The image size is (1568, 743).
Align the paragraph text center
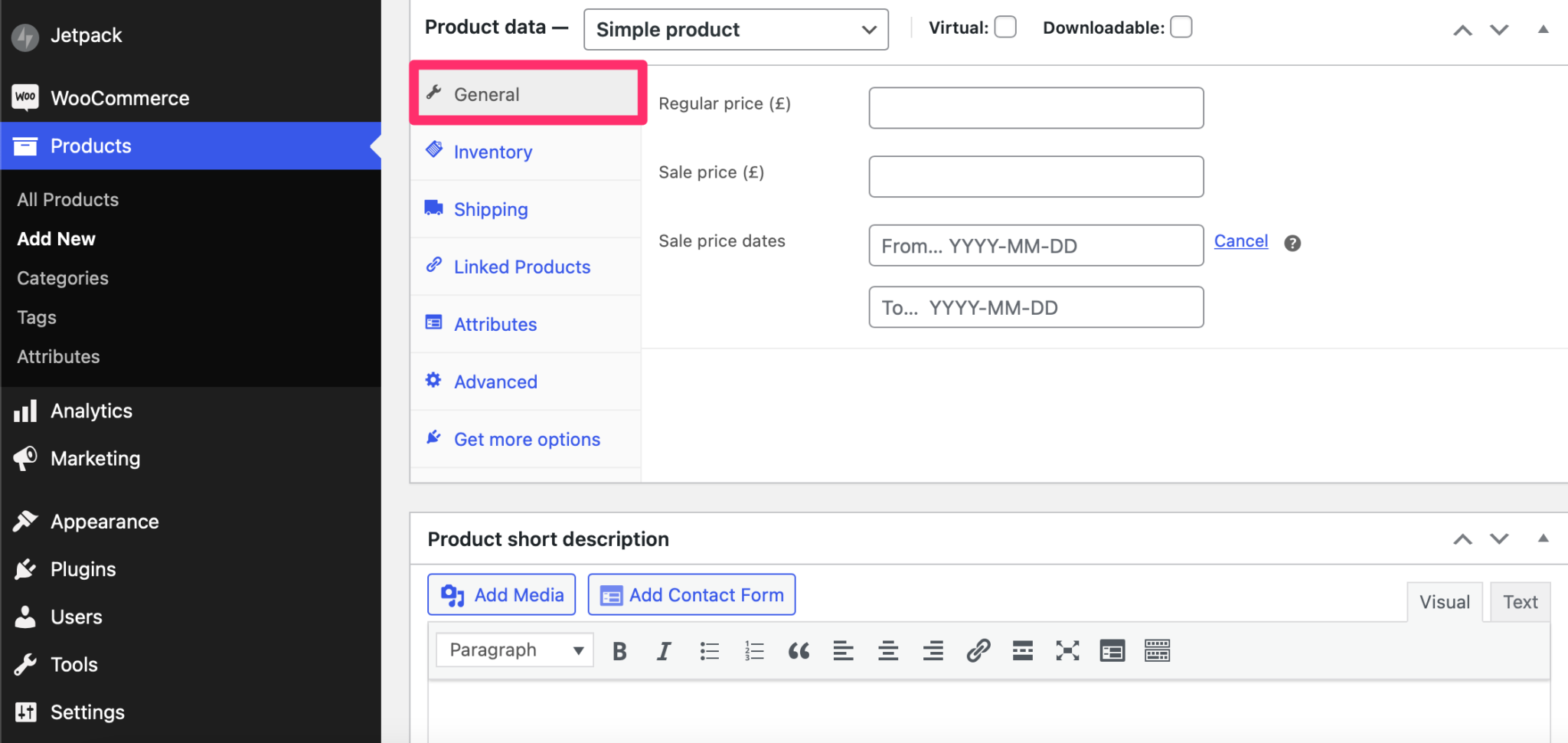[x=887, y=650]
